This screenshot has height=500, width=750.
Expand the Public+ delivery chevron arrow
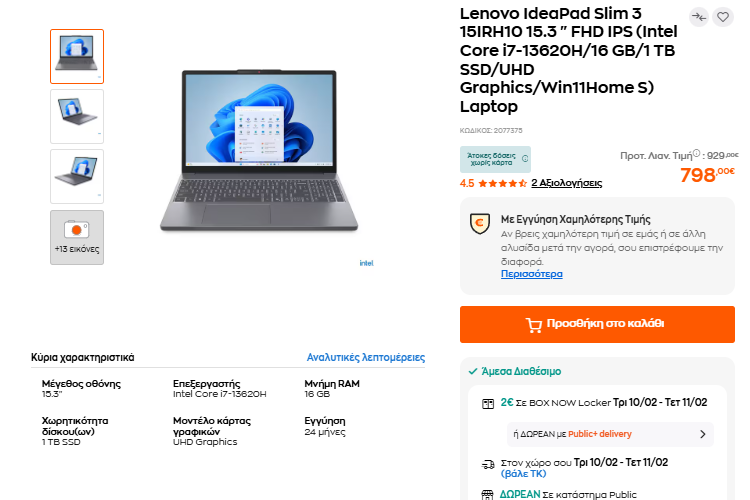(x=702, y=434)
